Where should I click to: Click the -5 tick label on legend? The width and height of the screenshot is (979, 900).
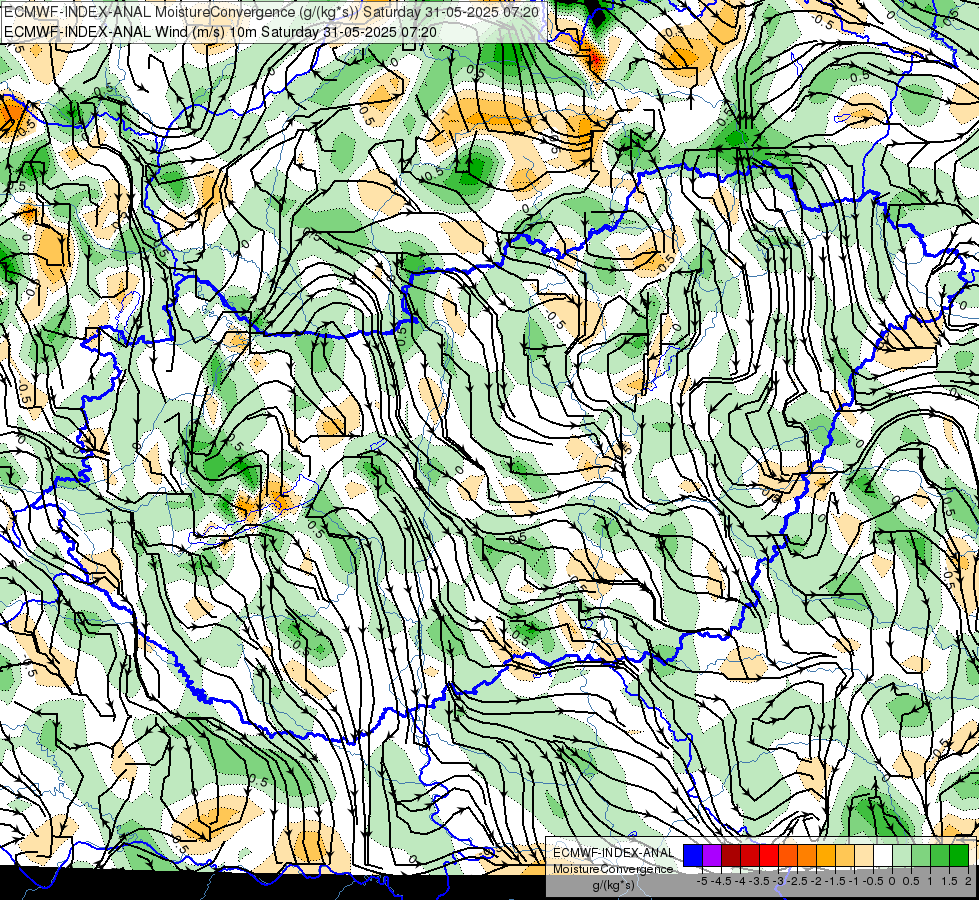(702, 881)
